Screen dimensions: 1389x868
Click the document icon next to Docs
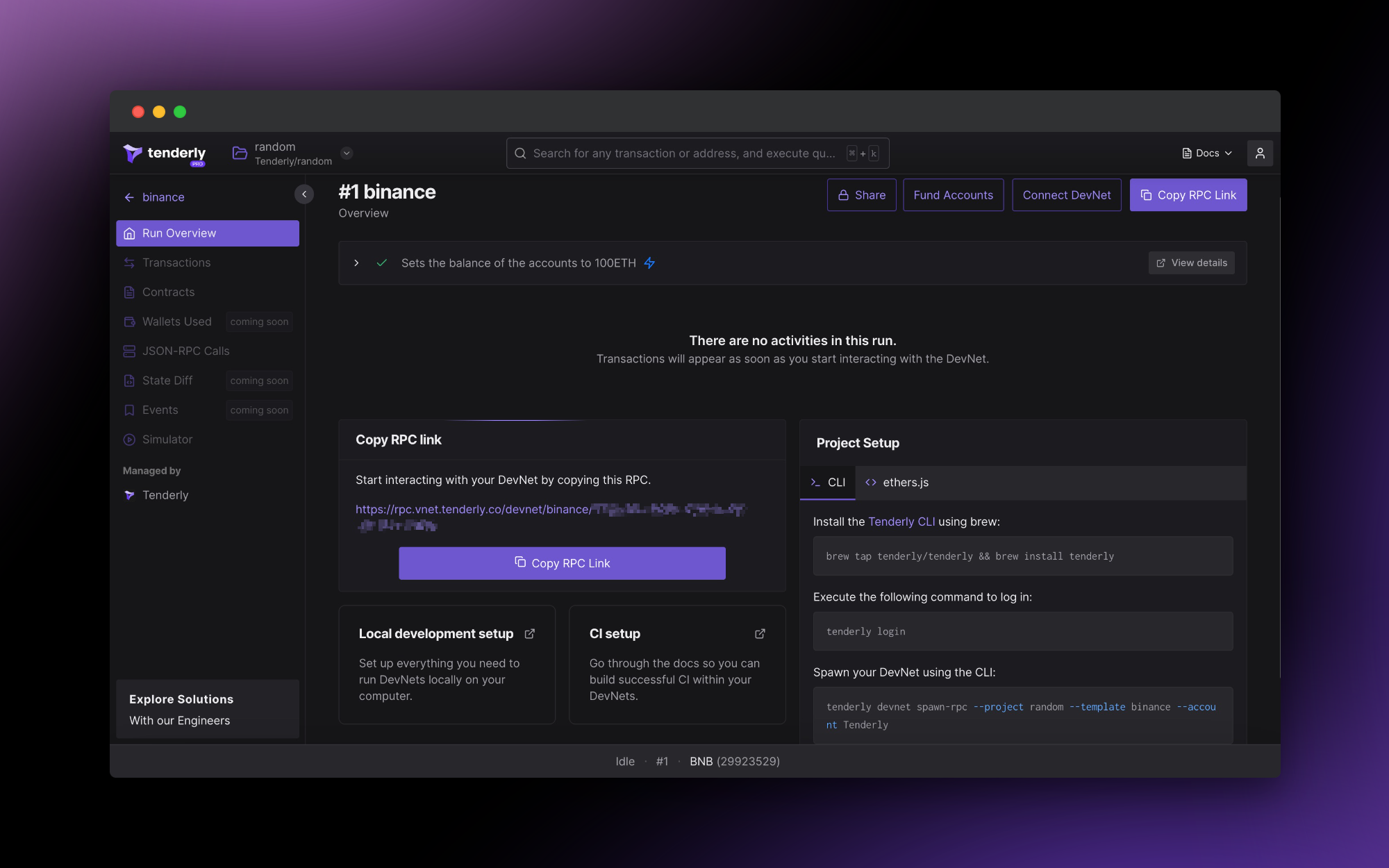[1186, 153]
